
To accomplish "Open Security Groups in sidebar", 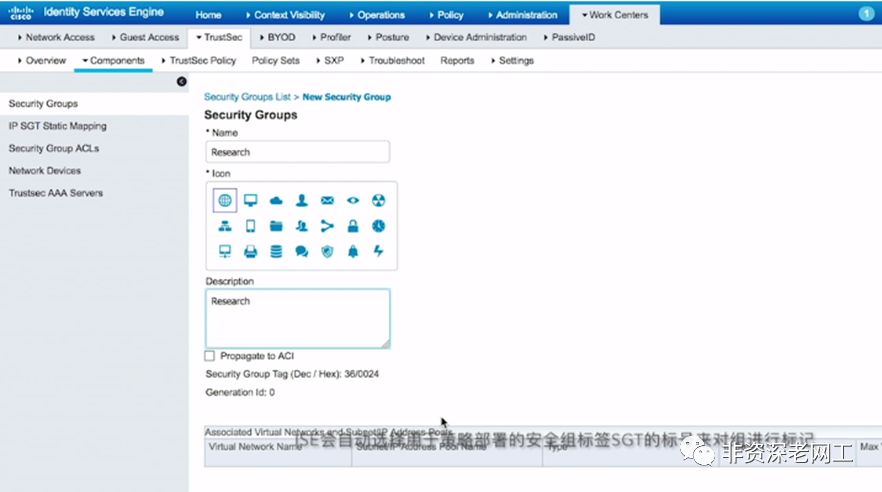I will tap(43, 104).
